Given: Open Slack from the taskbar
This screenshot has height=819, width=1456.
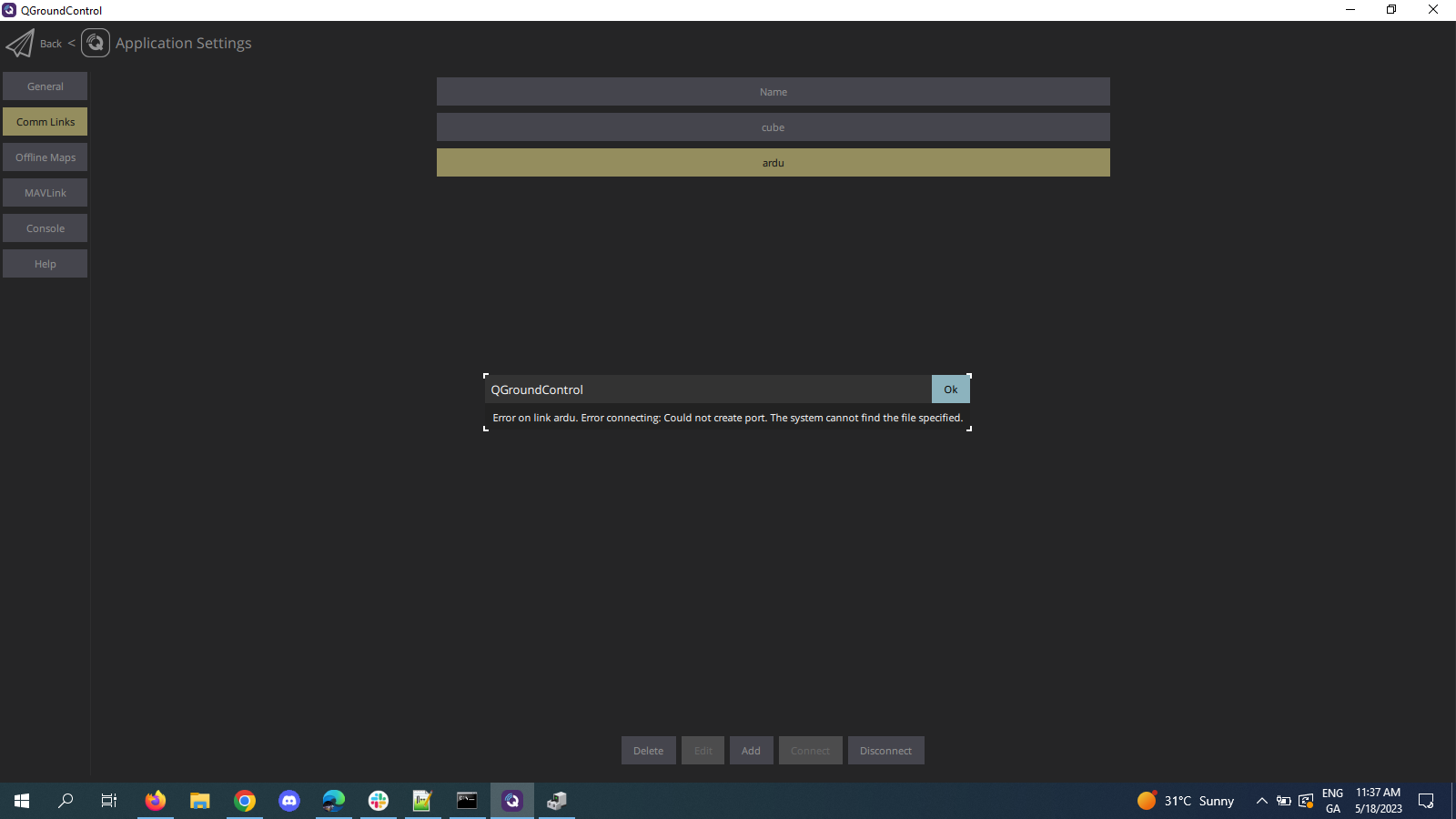Looking at the screenshot, I should click(x=377, y=801).
